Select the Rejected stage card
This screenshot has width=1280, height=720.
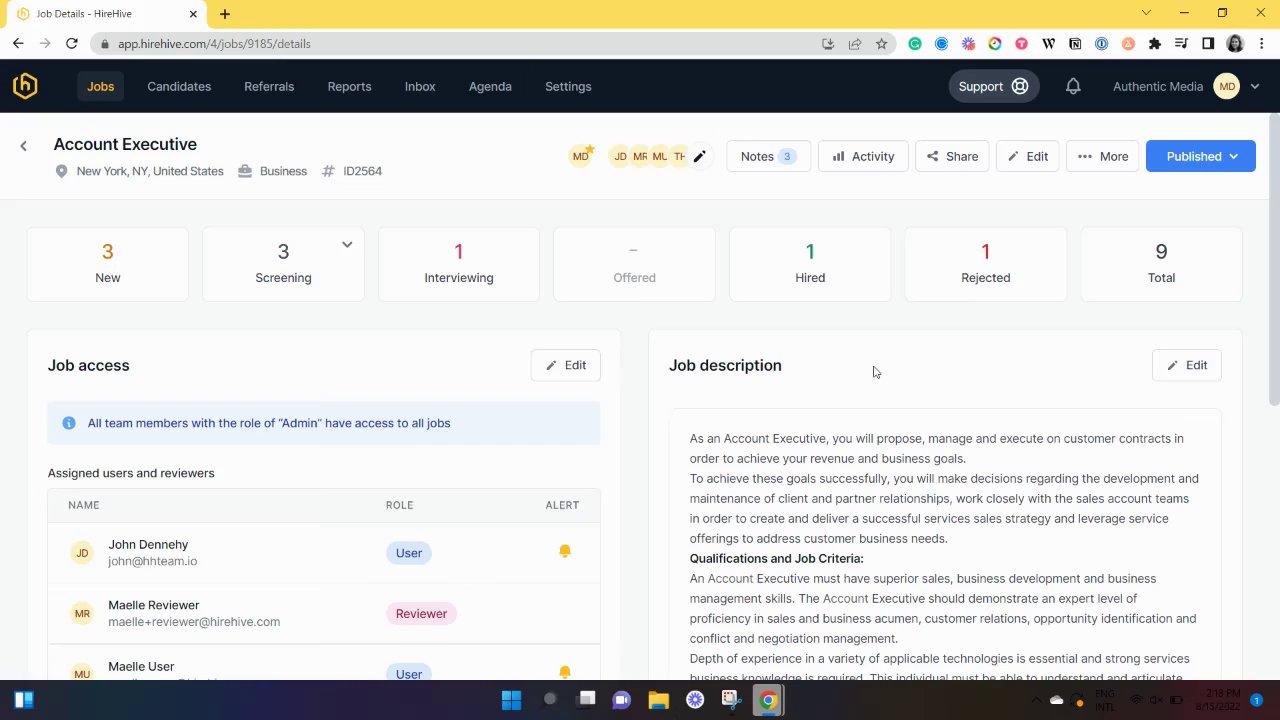[986, 264]
